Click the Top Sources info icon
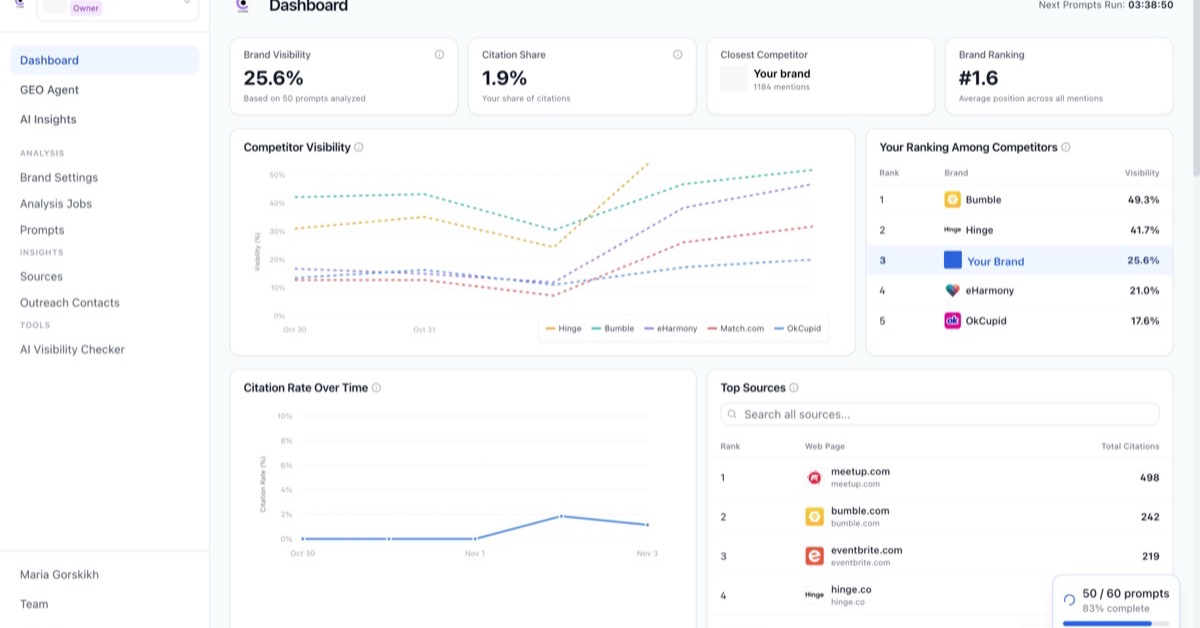Image resolution: width=1200 pixels, height=628 pixels. [793, 388]
